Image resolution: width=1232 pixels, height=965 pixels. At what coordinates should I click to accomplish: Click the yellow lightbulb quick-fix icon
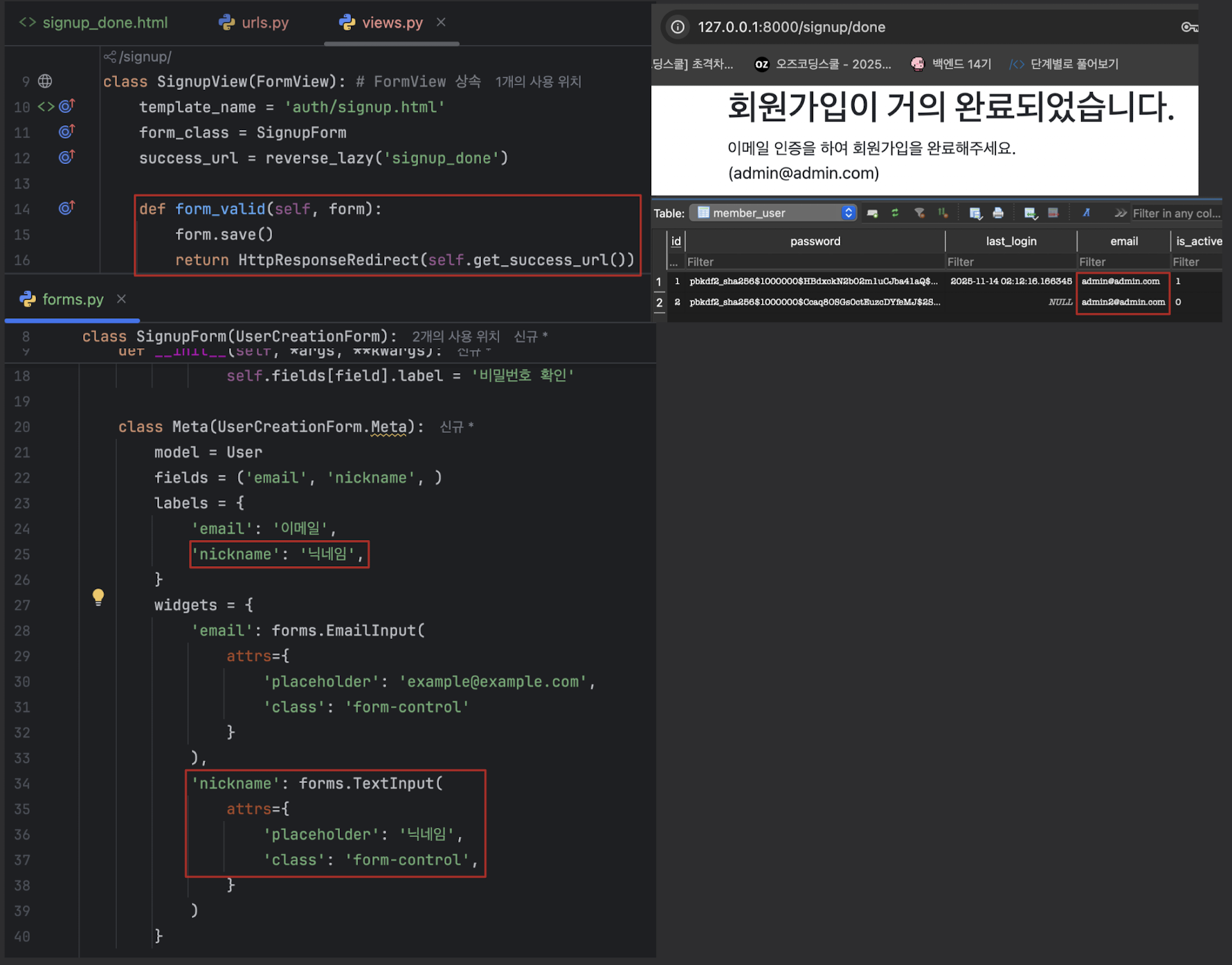point(98,597)
